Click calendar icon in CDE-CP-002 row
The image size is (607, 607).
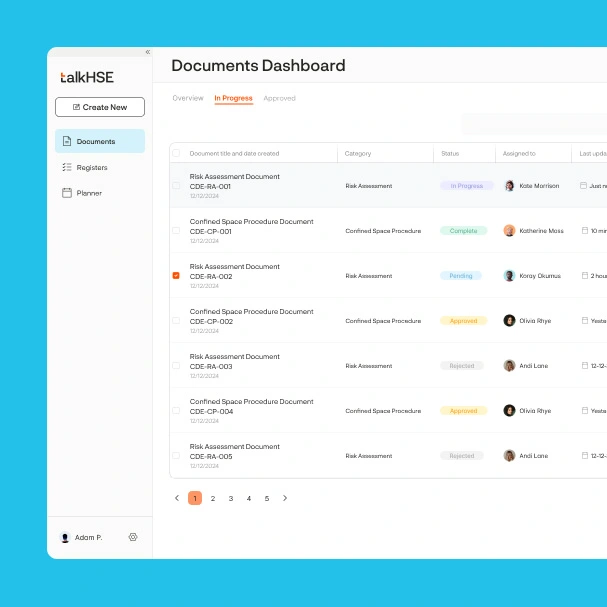point(585,321)
